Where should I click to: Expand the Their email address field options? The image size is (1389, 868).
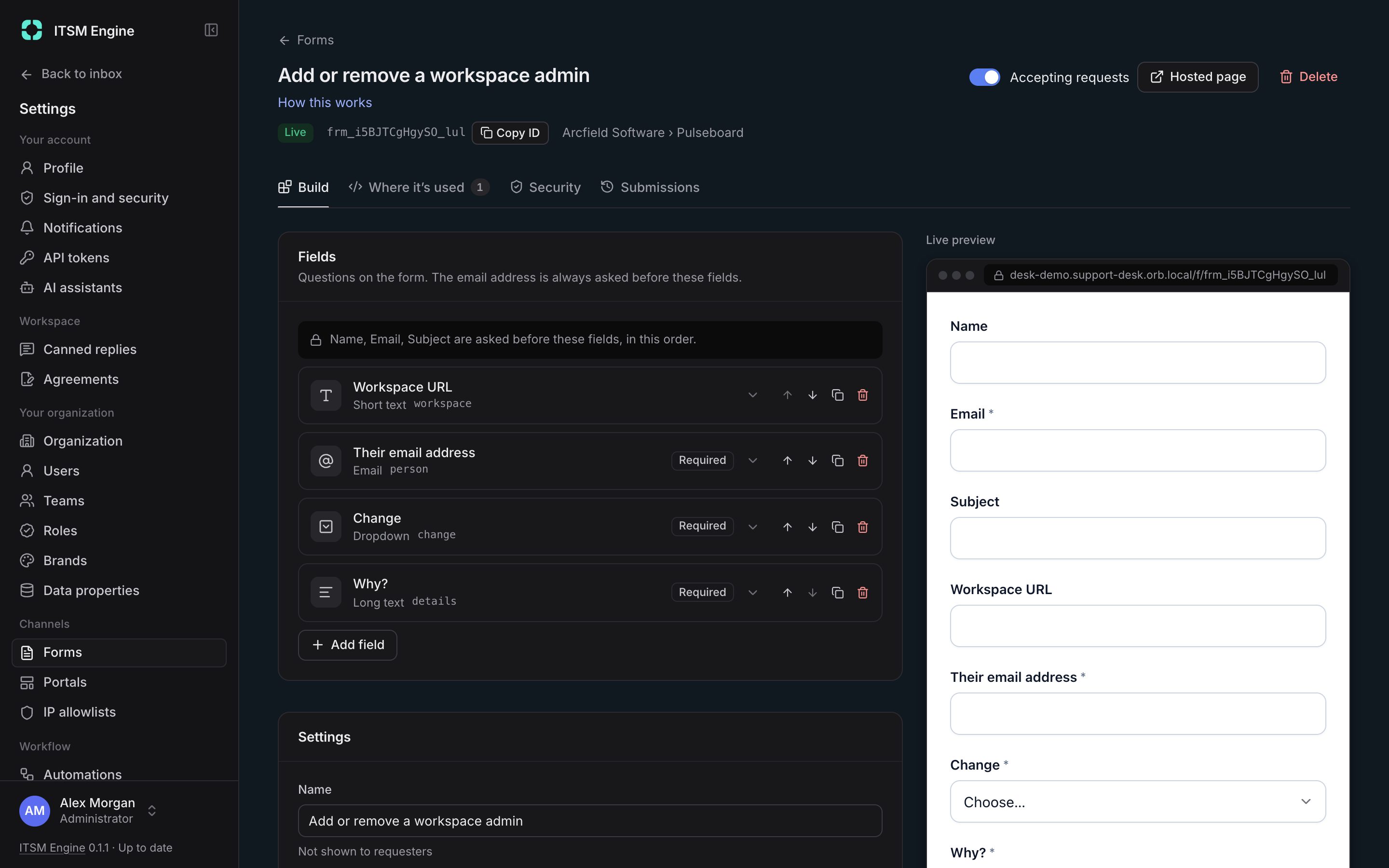click(752, 461)
